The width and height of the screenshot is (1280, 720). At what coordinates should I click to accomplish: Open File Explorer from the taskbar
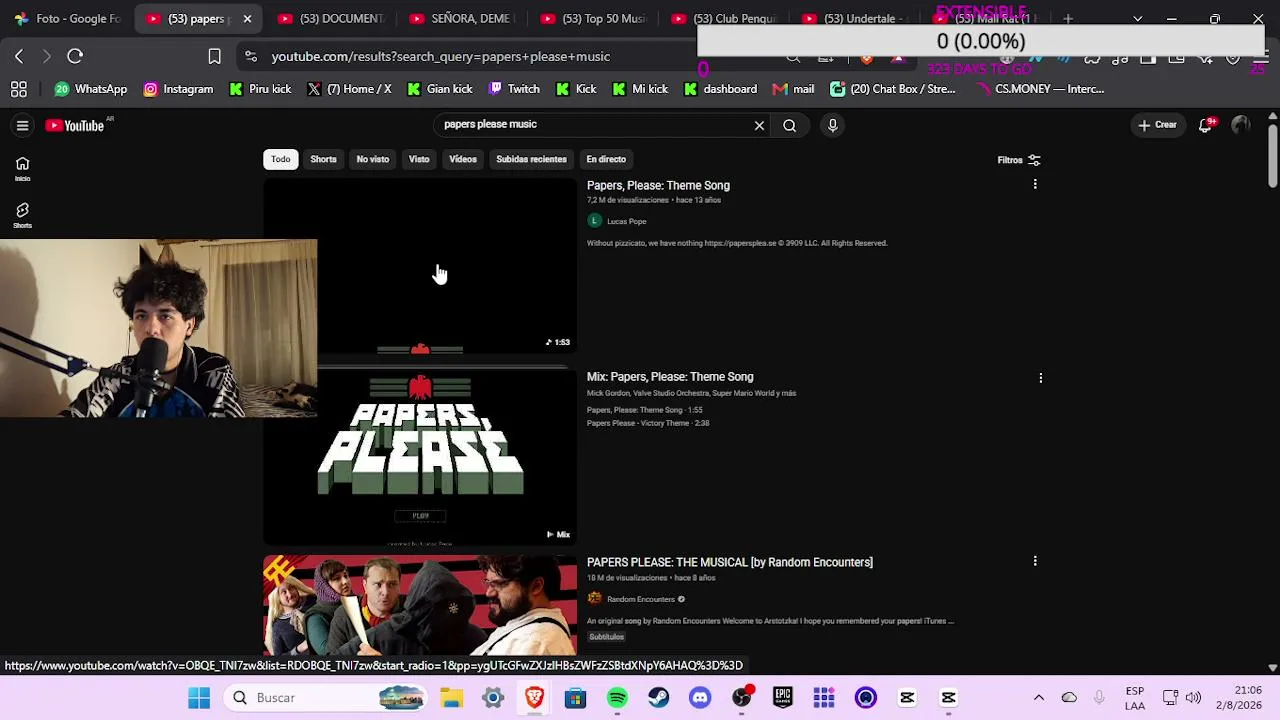pyautogui.click(x=452, y=698)
